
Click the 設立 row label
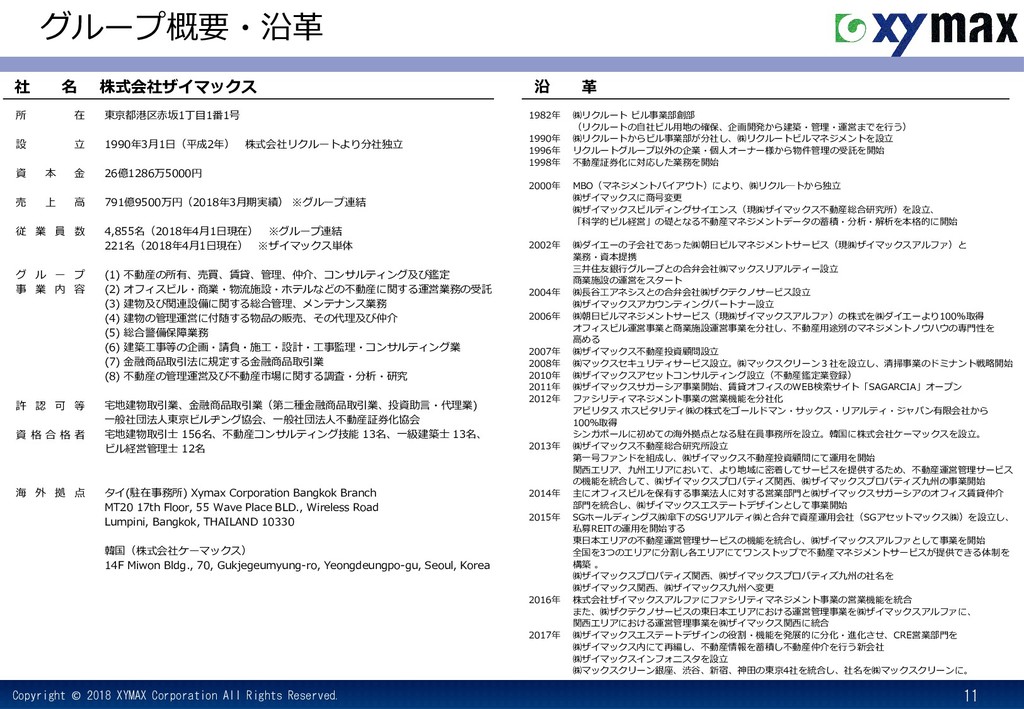[50, 144]
